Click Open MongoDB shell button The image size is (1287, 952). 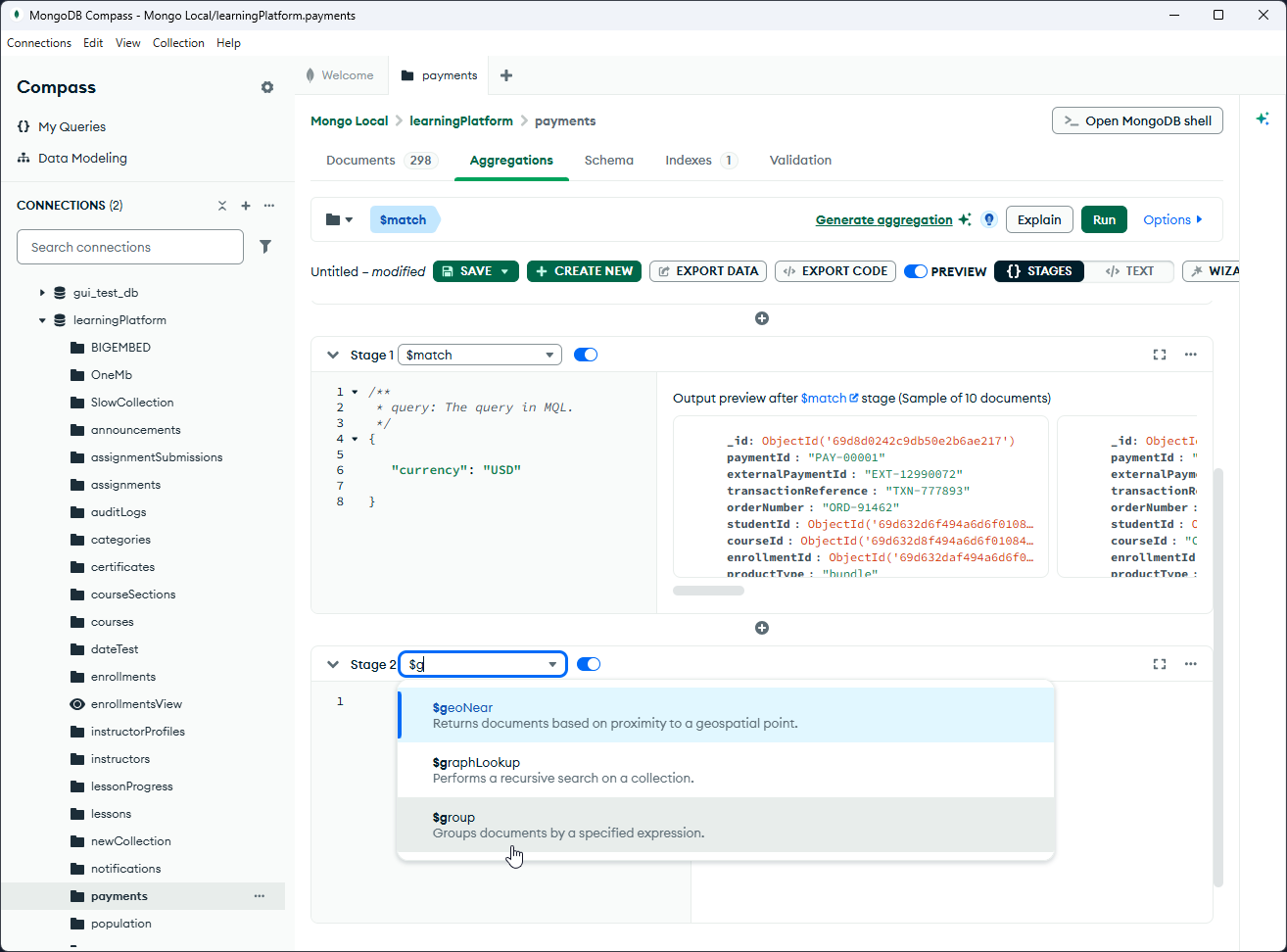1137,120
